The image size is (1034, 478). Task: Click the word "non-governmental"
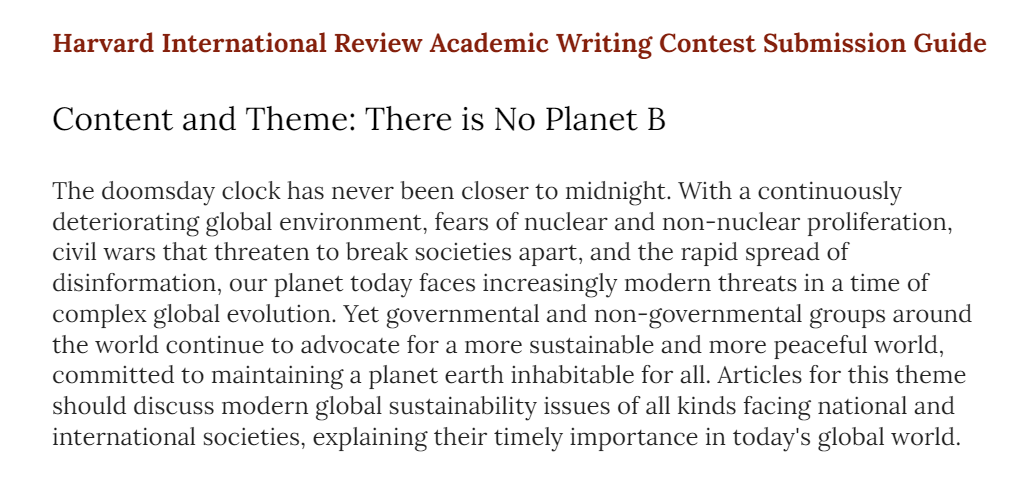[x=696, y=314]
